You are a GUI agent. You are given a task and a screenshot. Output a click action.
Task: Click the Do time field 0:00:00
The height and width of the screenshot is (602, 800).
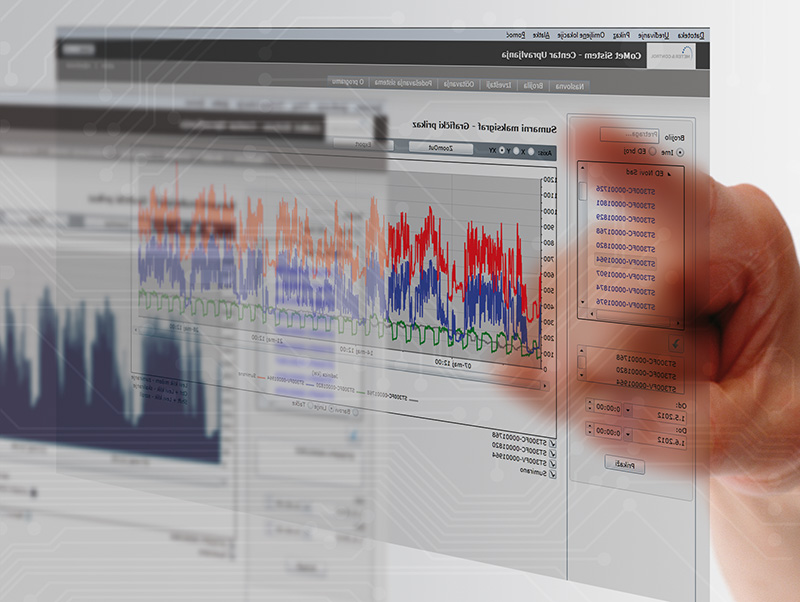tap(607, 432)
